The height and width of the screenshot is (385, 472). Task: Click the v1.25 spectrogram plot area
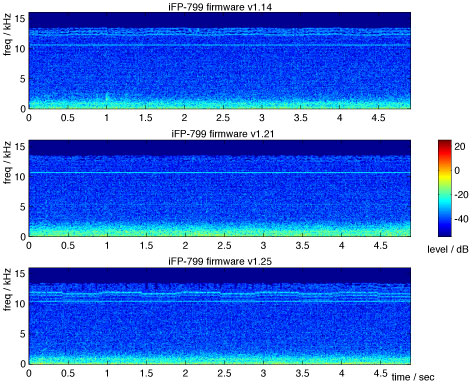coord(220,316)
